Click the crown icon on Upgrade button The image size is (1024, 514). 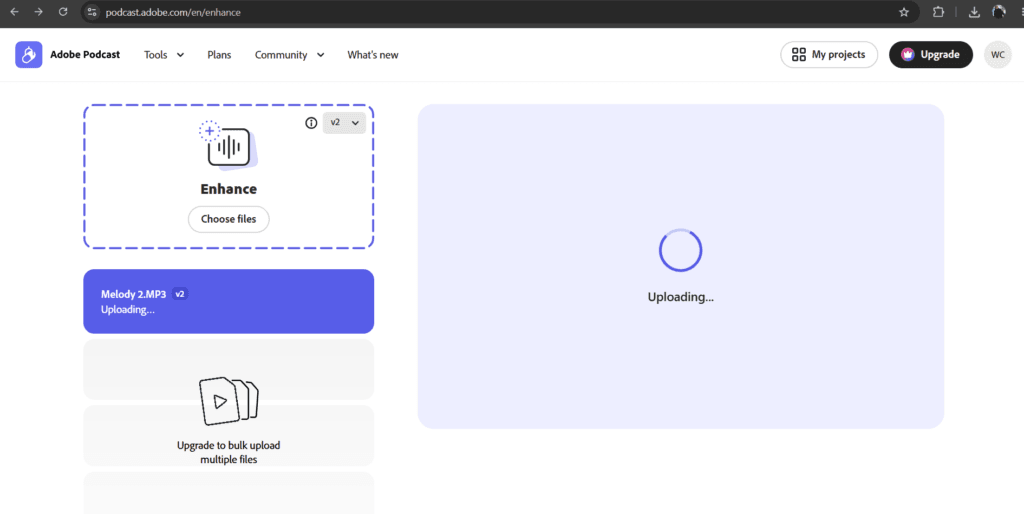coord(907,55)
